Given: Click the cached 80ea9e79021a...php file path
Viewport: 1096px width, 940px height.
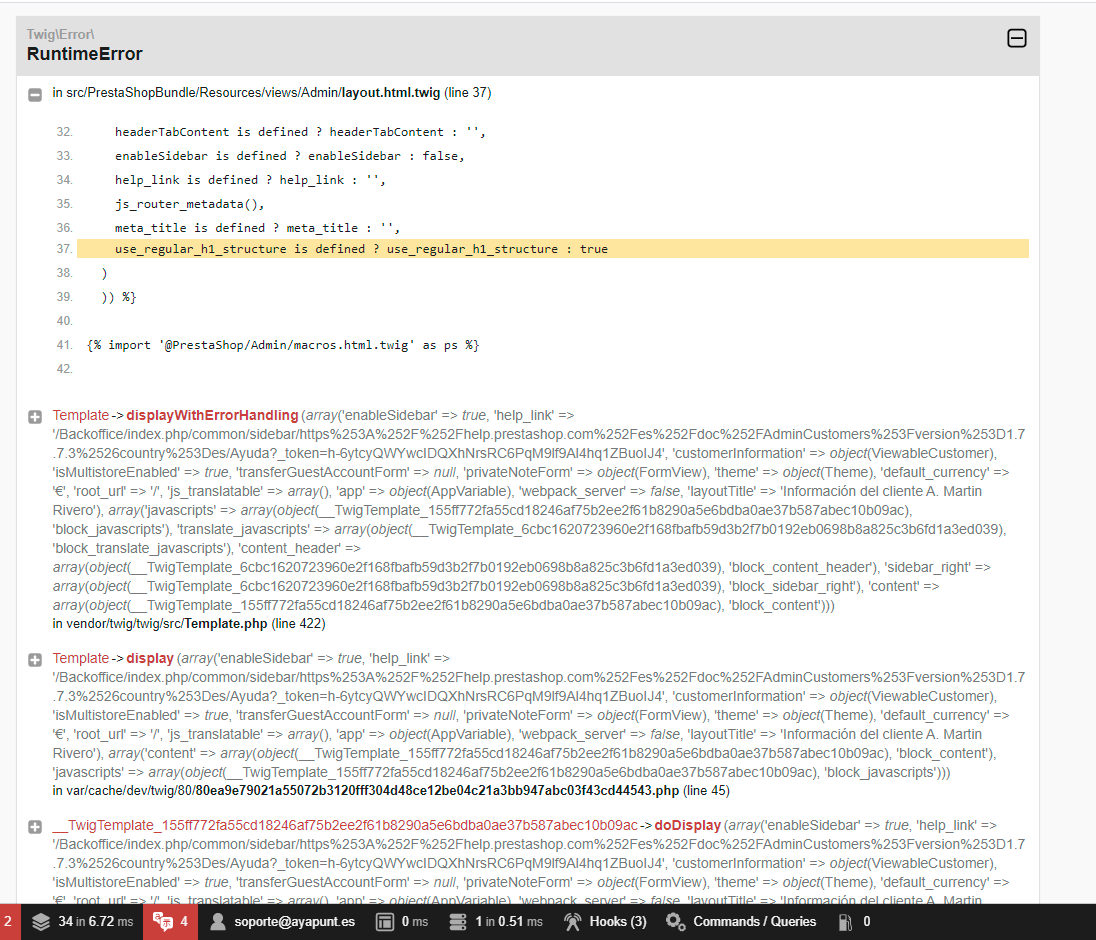Looking at the screenshot, I should (391, 790).
